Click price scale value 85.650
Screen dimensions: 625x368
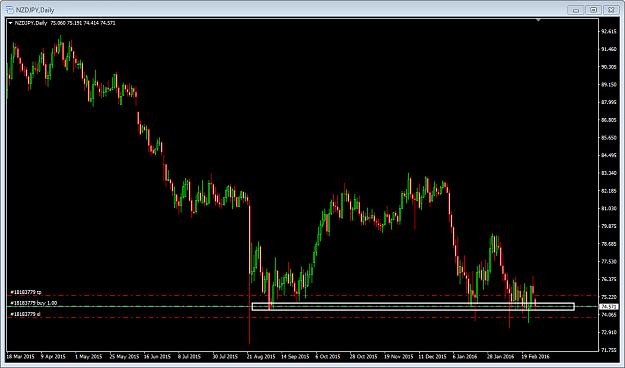coord(609,138)
